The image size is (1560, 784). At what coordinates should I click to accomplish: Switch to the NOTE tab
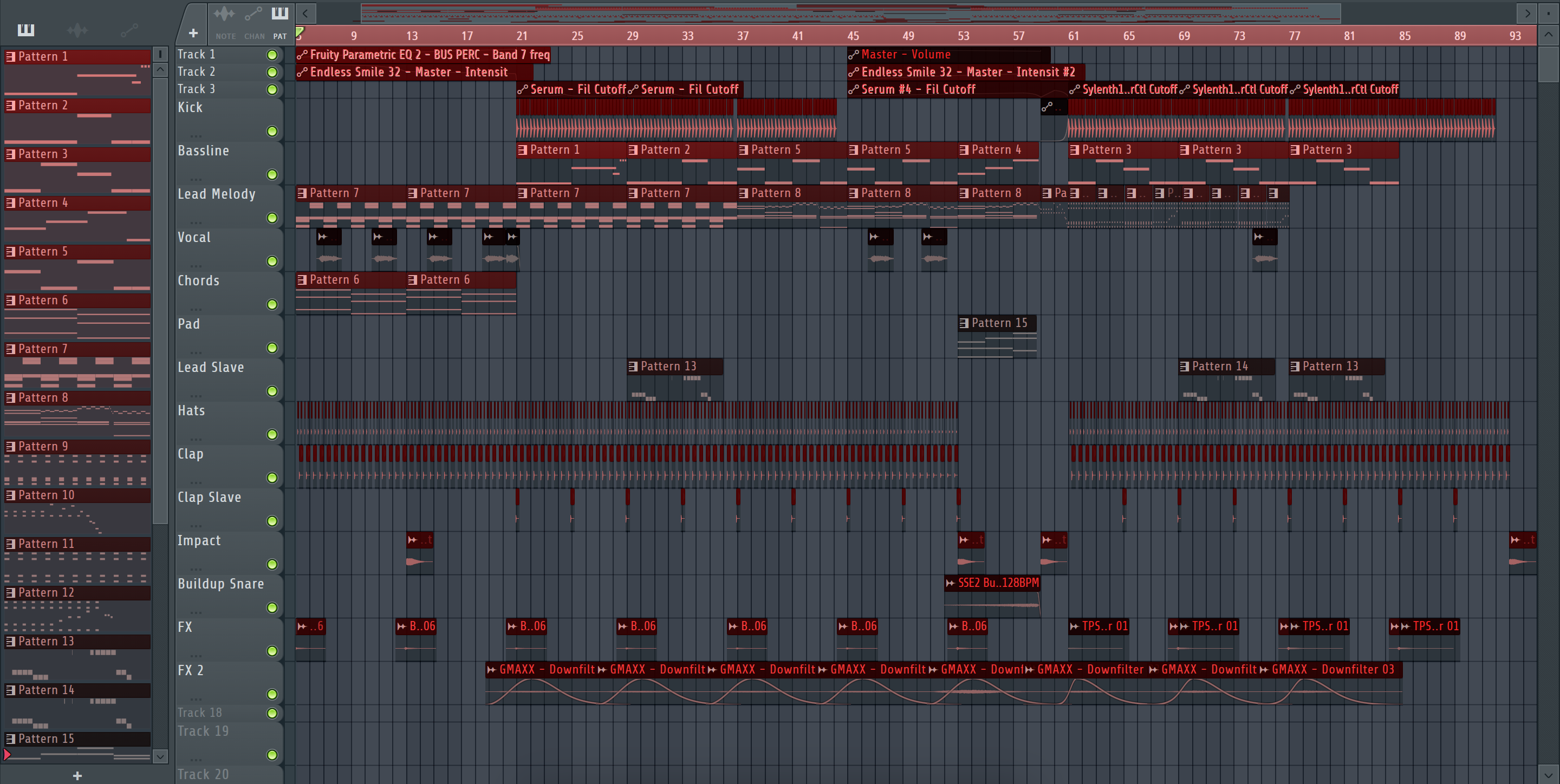225,23
